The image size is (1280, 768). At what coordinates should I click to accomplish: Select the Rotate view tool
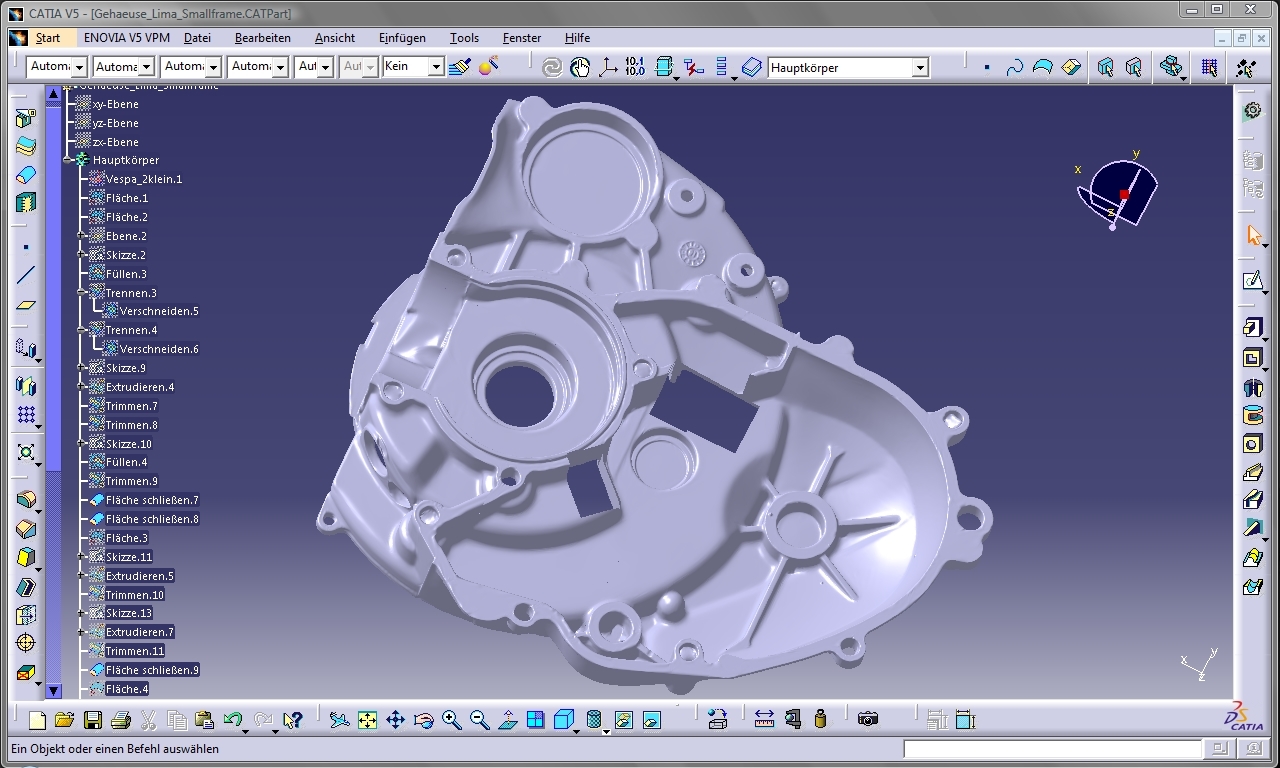423,720
